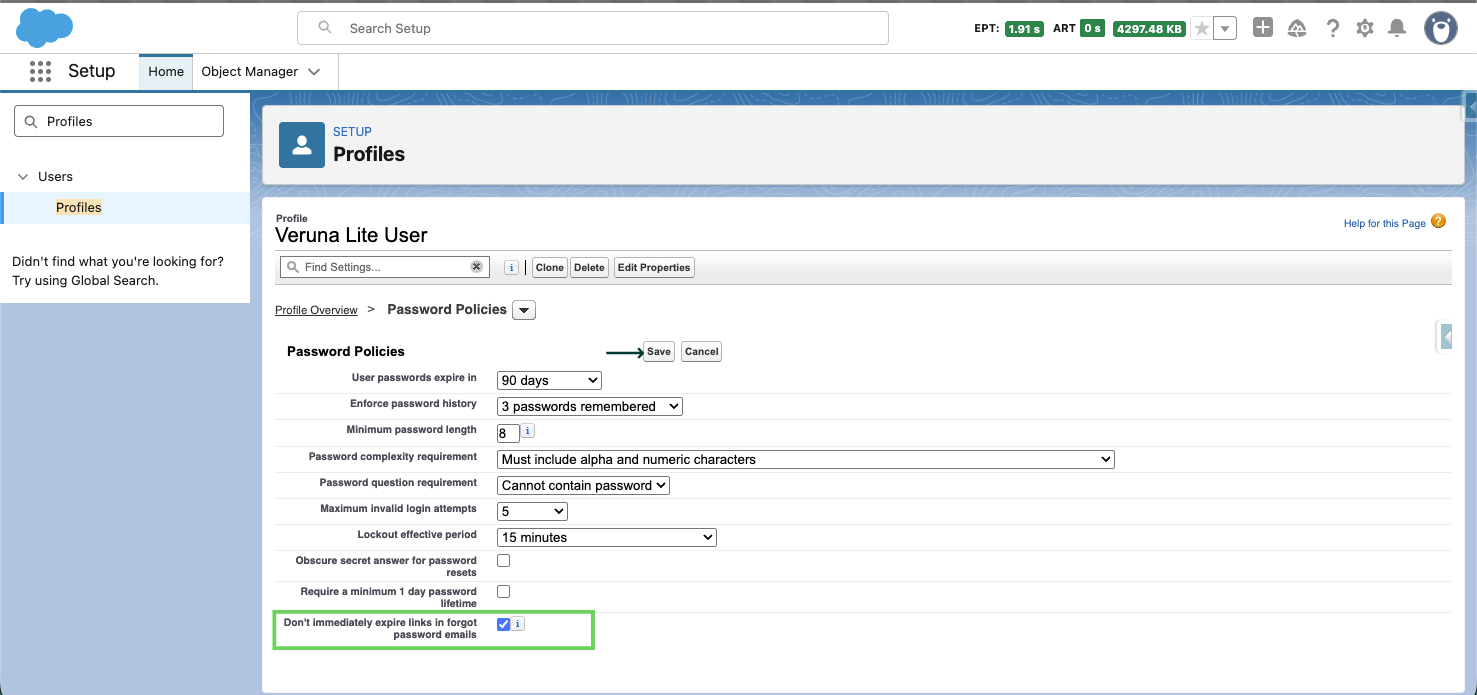The width and height of the screenshot is (1477, 695).
Task: Click the info icon next to Find Settings
Action: 511,267
